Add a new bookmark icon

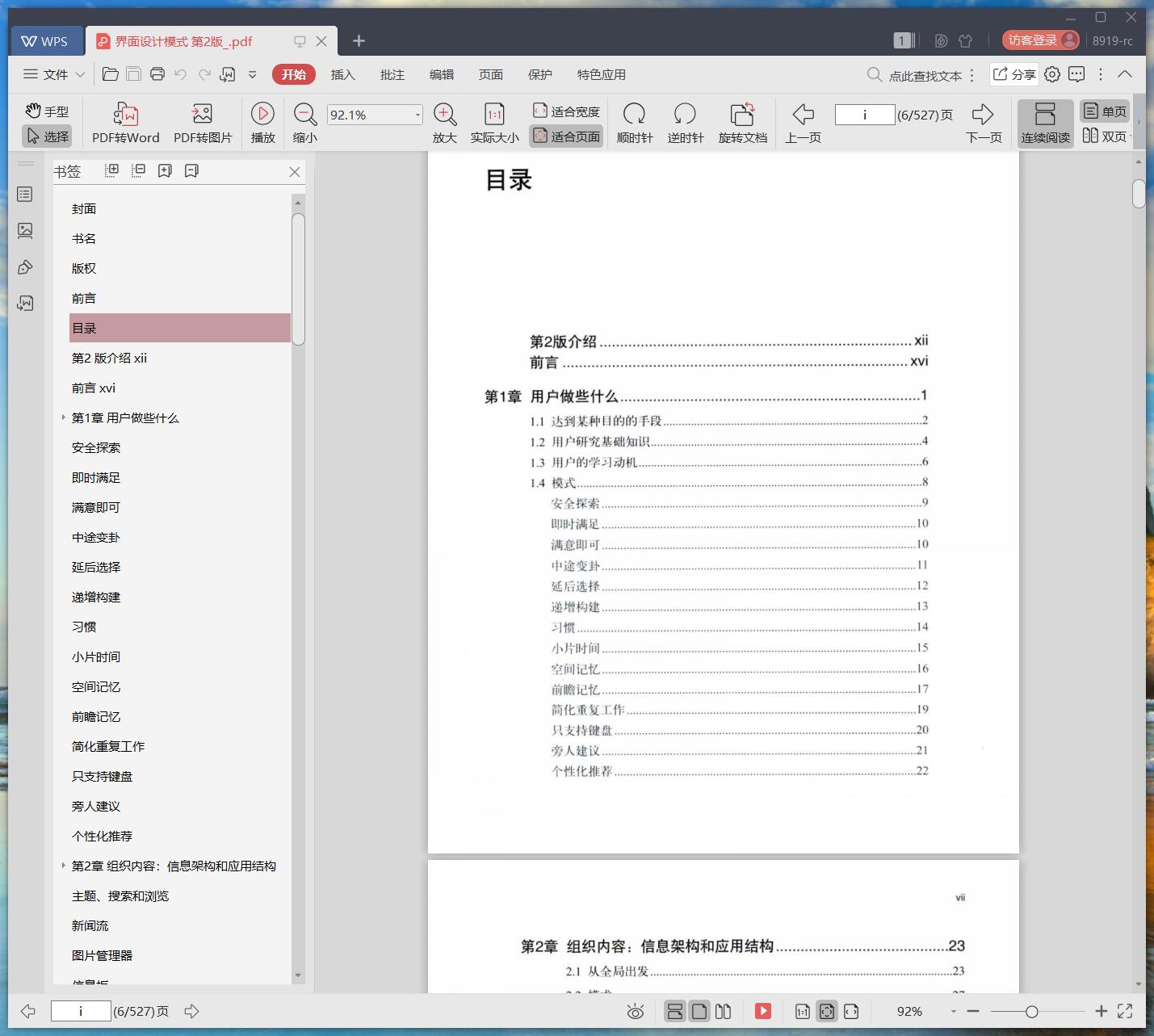click(166, 170)
